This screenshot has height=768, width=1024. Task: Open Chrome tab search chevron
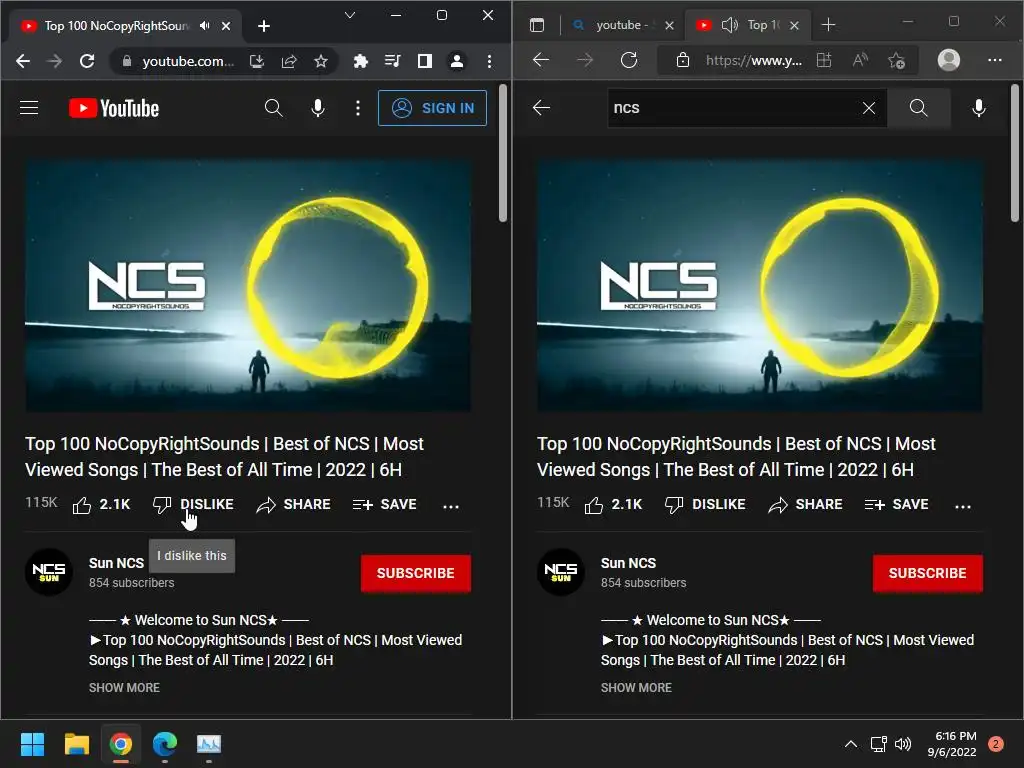350,15
